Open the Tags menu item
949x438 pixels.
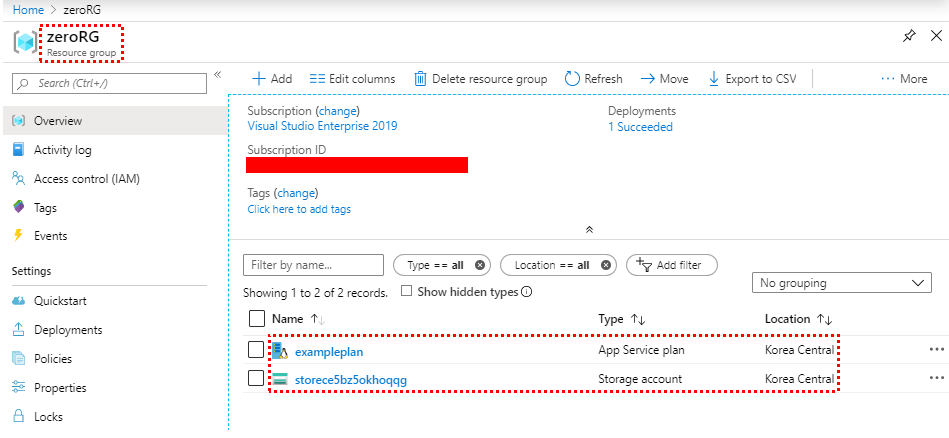(x=114, y=208)
